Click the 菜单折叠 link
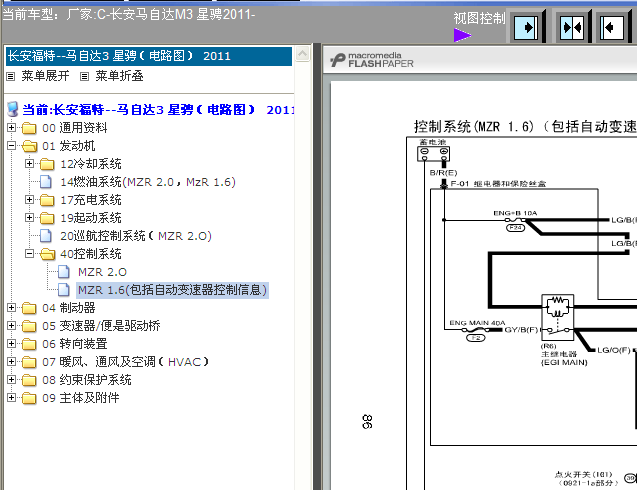 119,76
